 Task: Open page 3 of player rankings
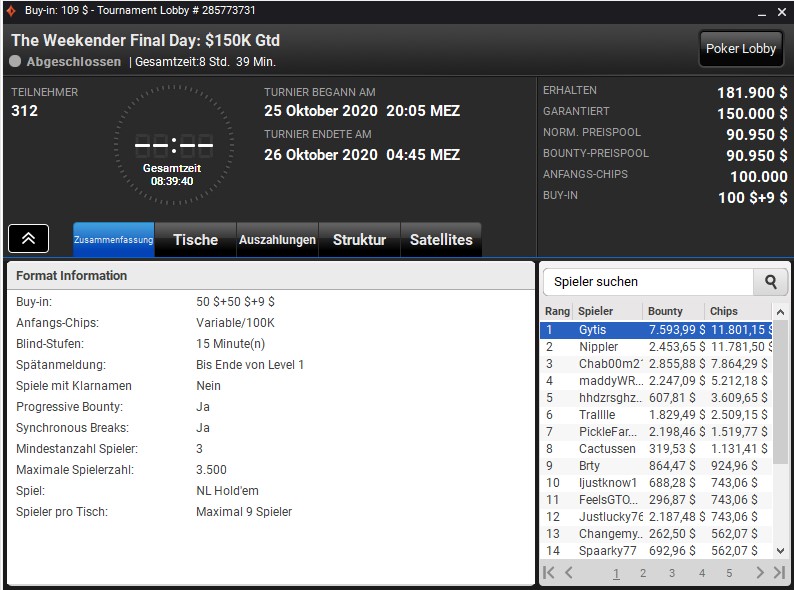click(x=672, y=573)
